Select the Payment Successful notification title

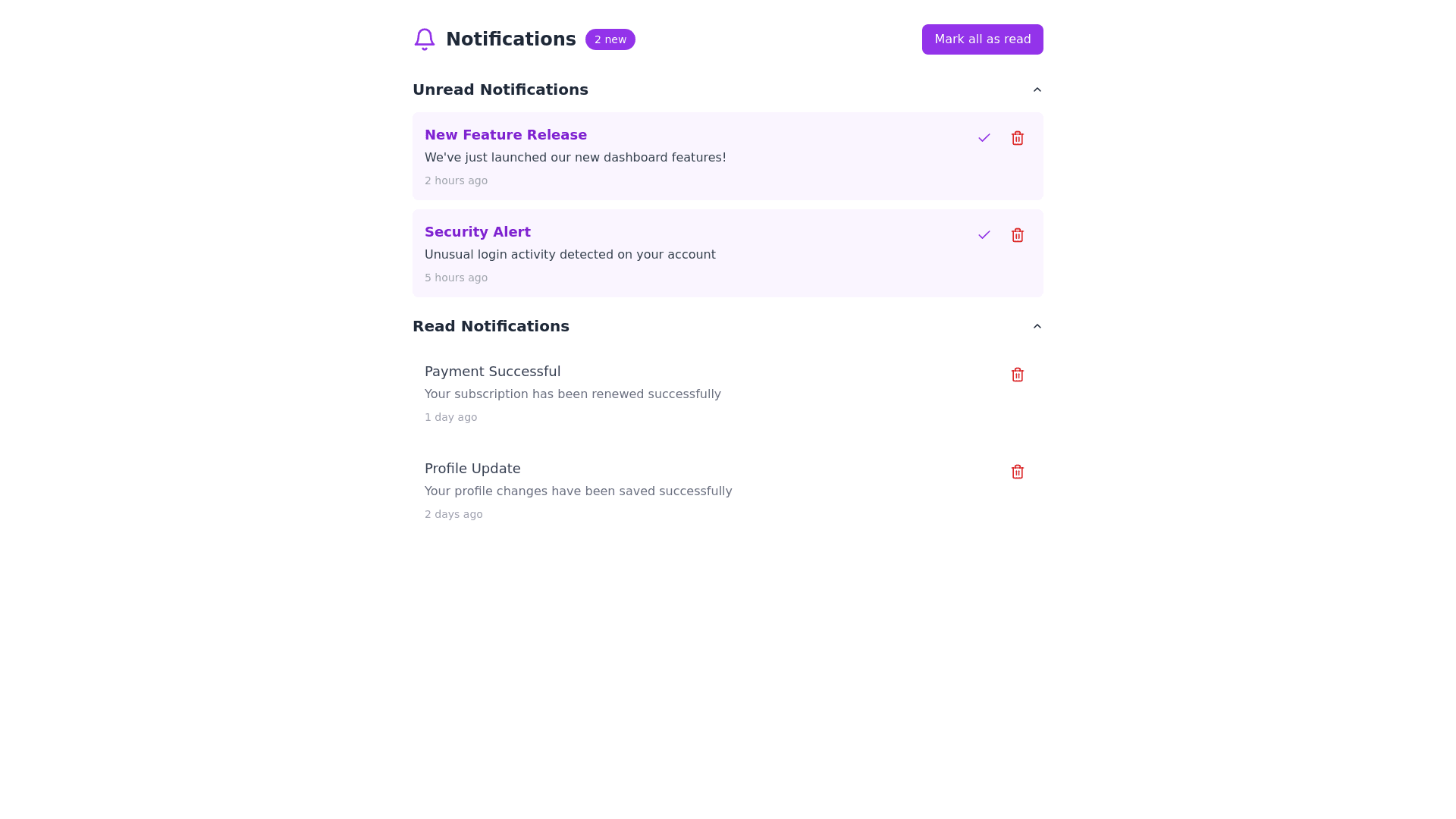(x=493, y=372)
